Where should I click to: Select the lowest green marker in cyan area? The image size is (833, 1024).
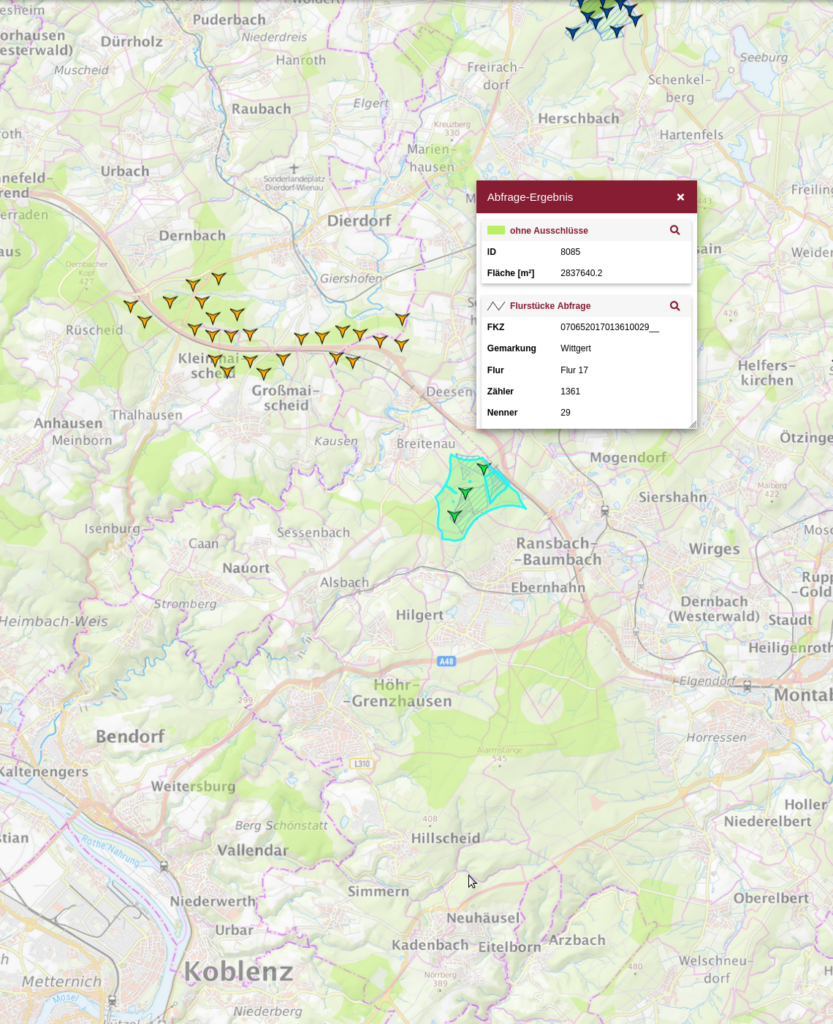tap(454, 515)
